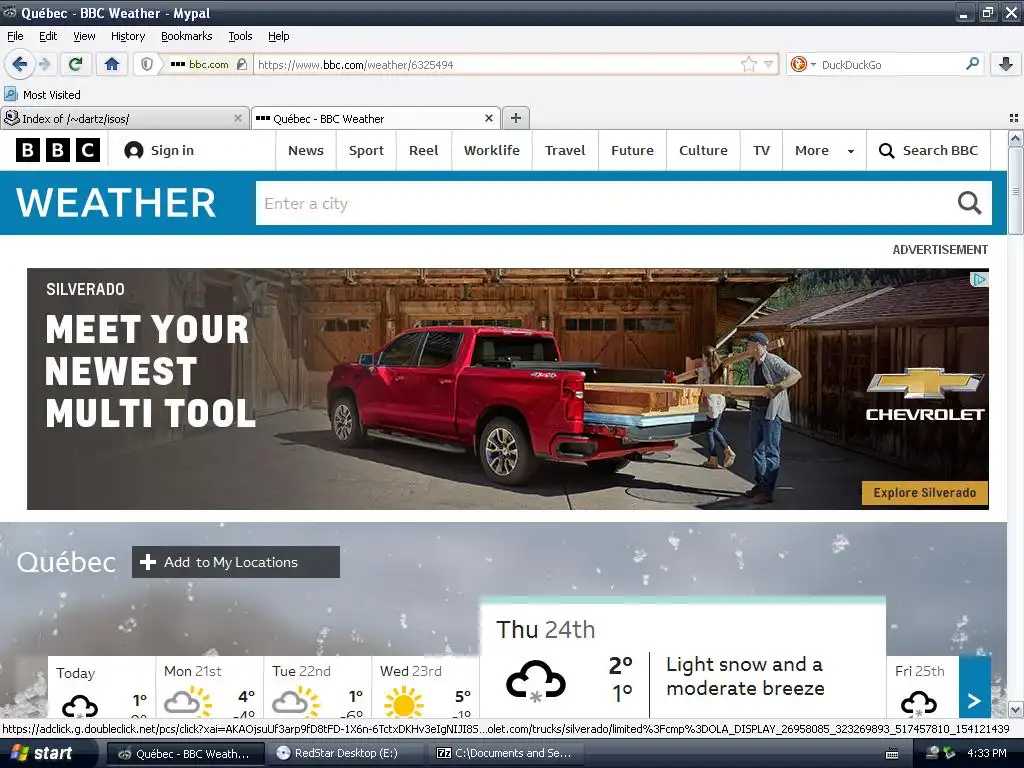Select the Thu 24th forecast card

click(x=682, y=658)
